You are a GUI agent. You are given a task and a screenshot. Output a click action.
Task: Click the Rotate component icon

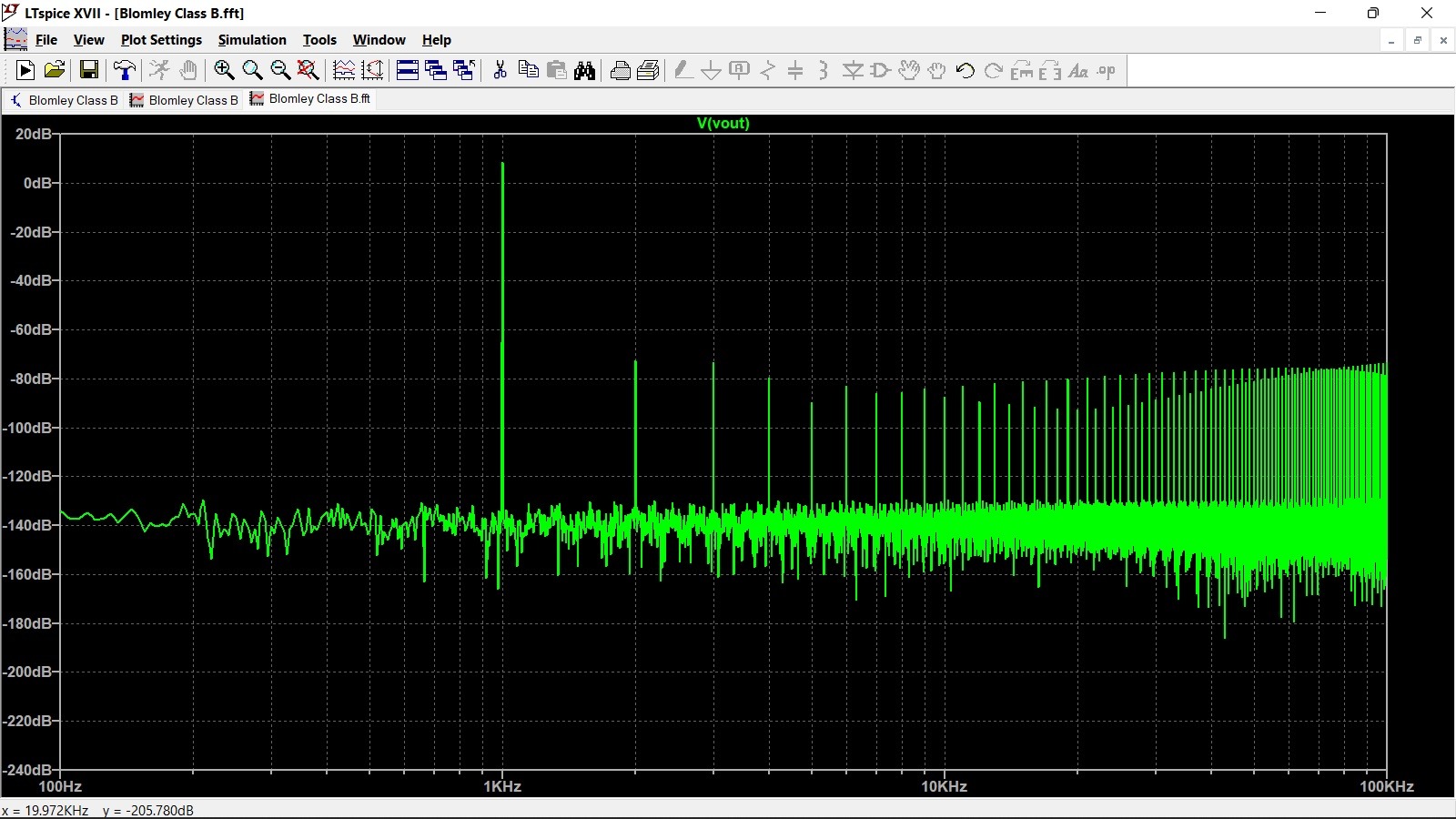click(x=1022, y=70)
